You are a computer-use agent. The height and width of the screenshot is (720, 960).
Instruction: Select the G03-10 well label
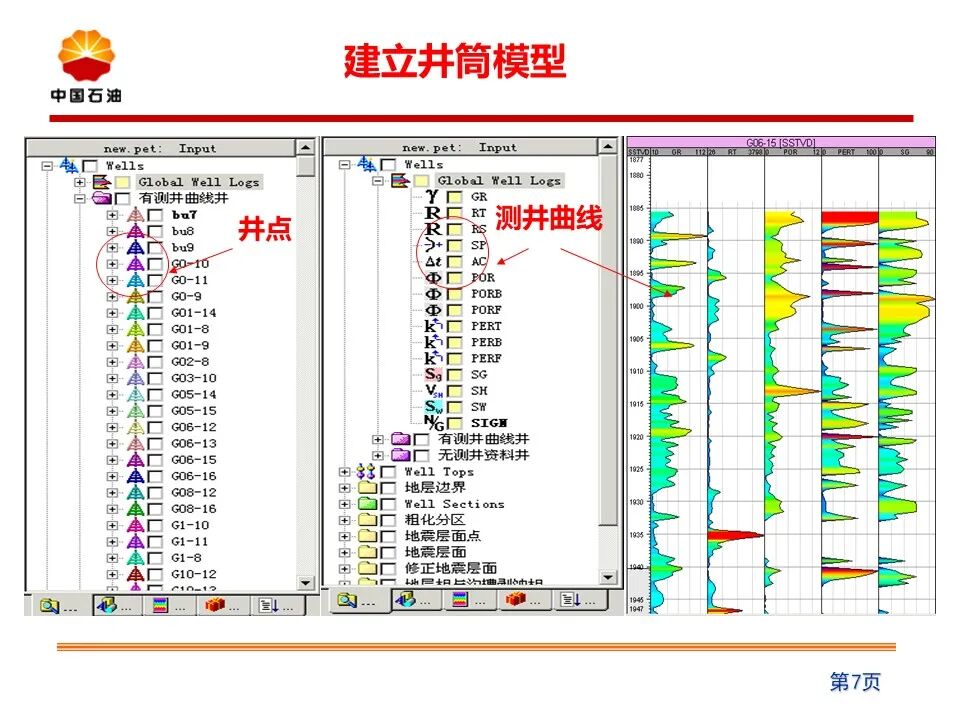pyautogui.click(x=193, y=378)
